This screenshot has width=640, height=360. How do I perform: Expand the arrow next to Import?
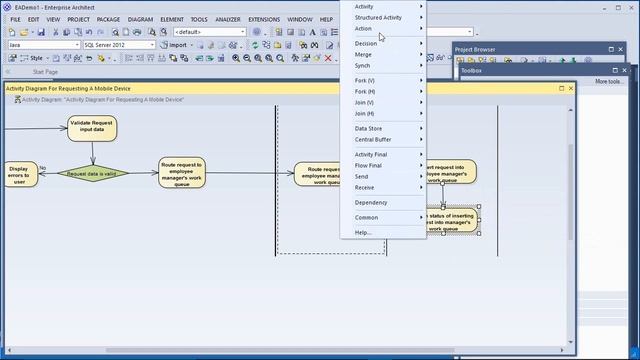(x=192, y=45)
